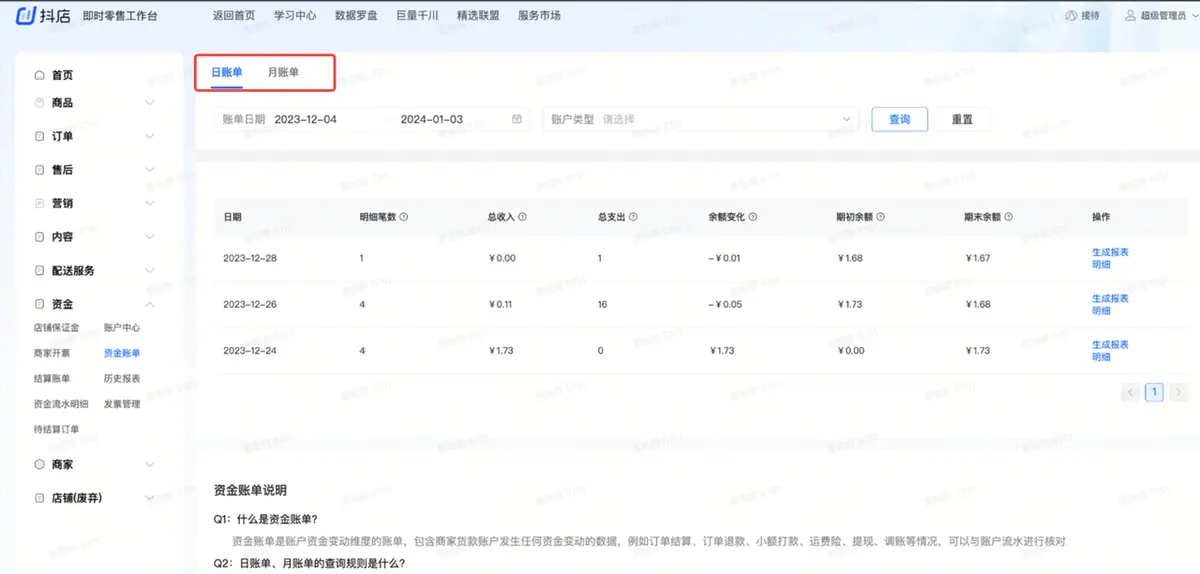This screenshot has width=1200, height=574.
Task: Open 商家开票 in sidebar
Action: pos(52,353)
